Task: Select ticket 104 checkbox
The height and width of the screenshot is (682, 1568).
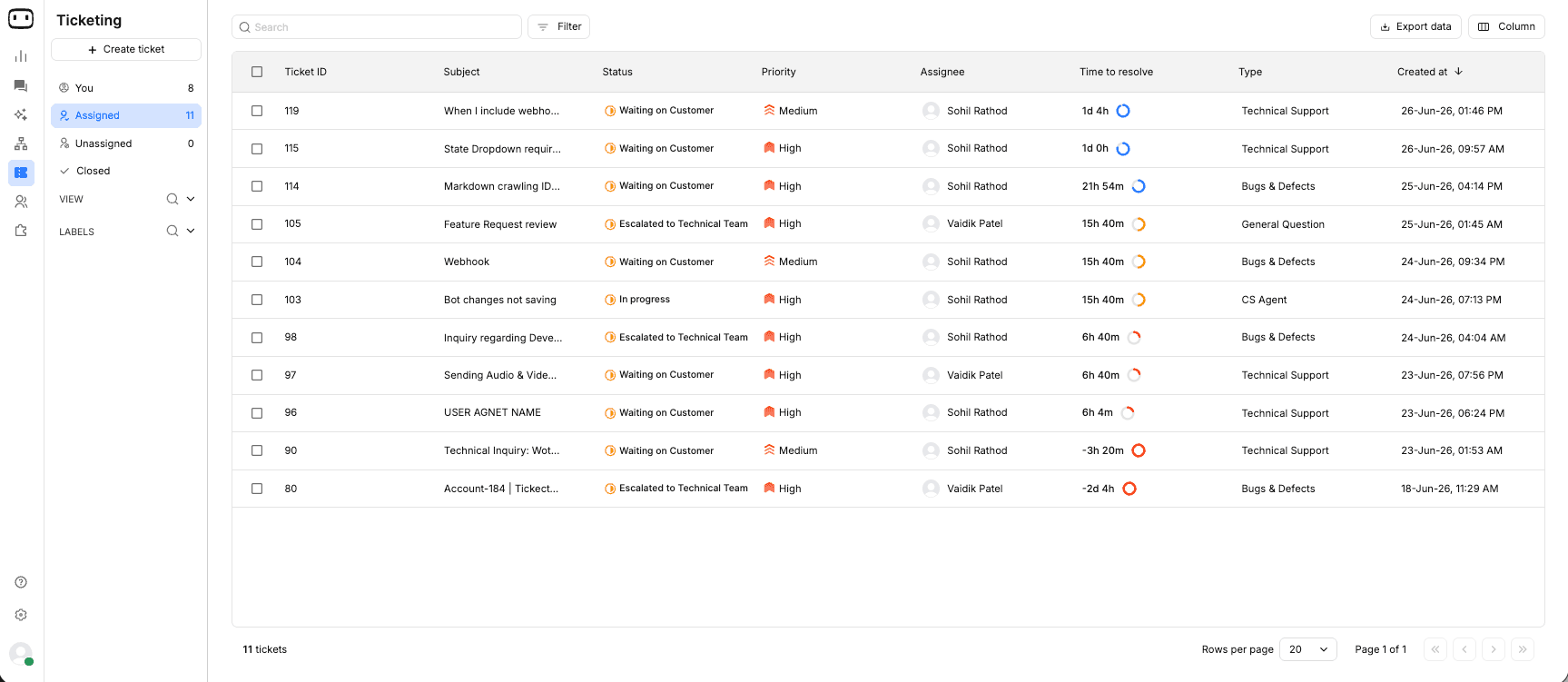Action: 257,262
